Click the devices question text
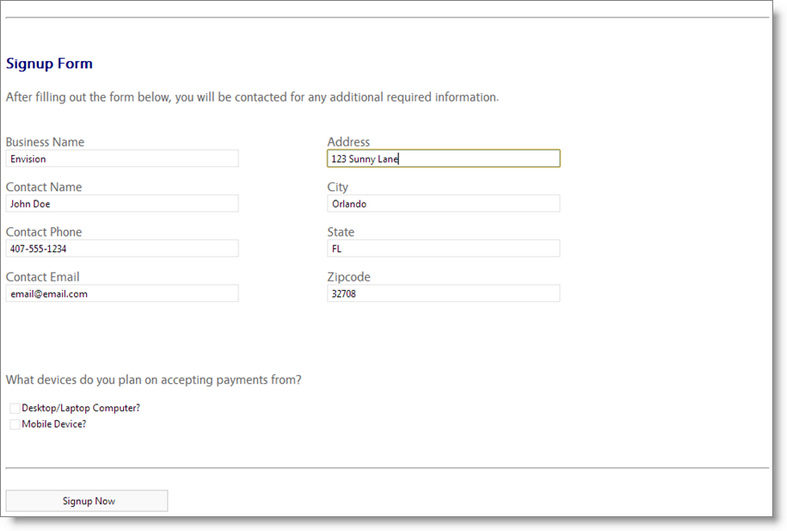 point(154,380)
